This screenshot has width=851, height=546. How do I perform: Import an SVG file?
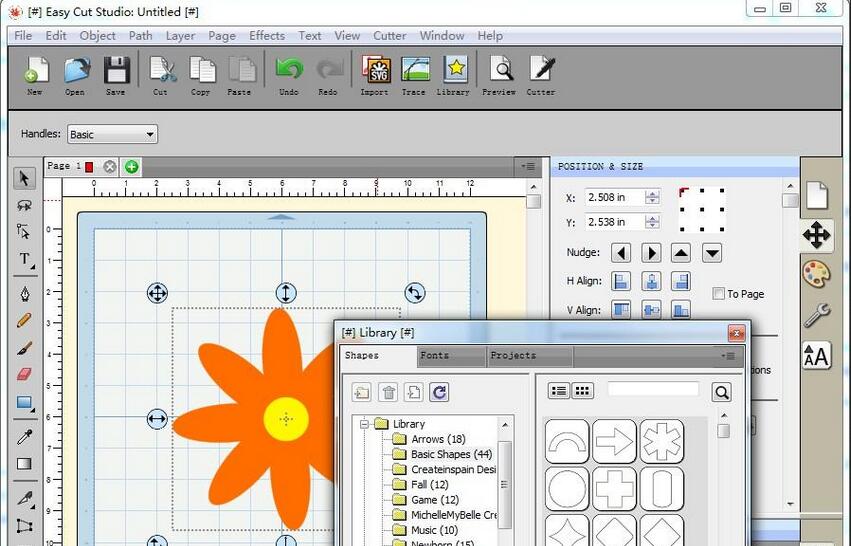click(376, 75)
